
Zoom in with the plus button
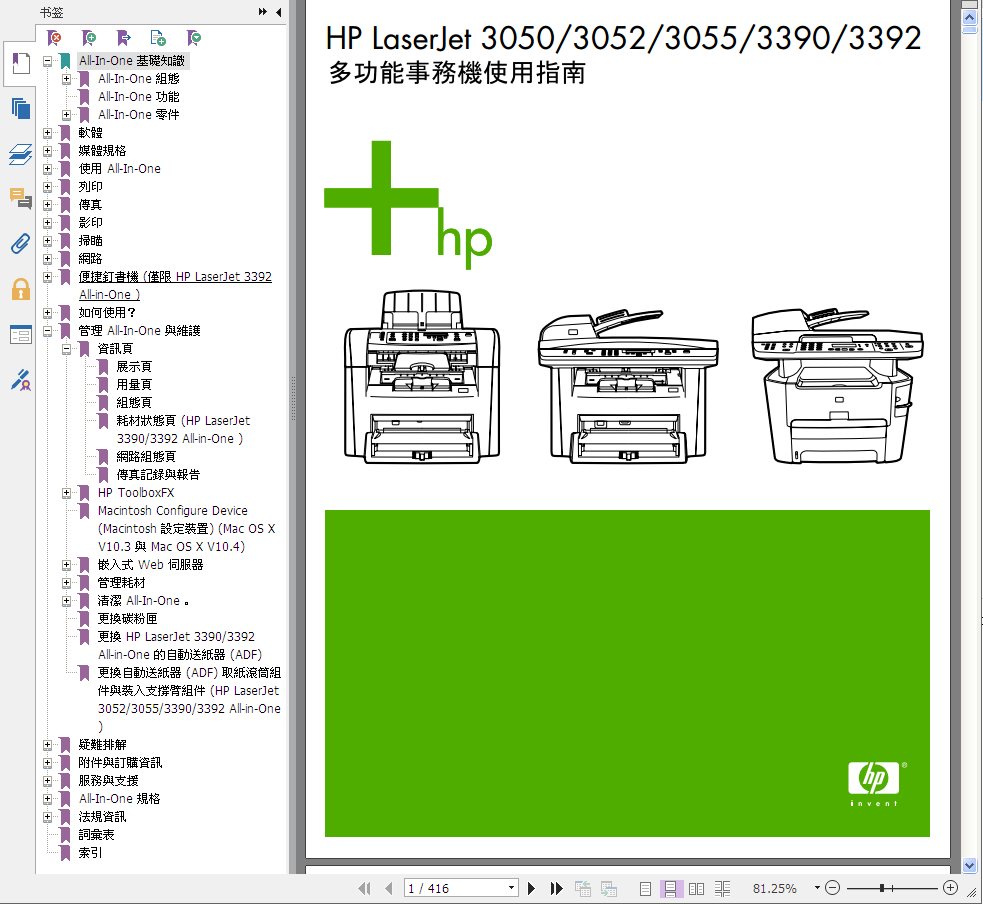[x=950, y=888]
